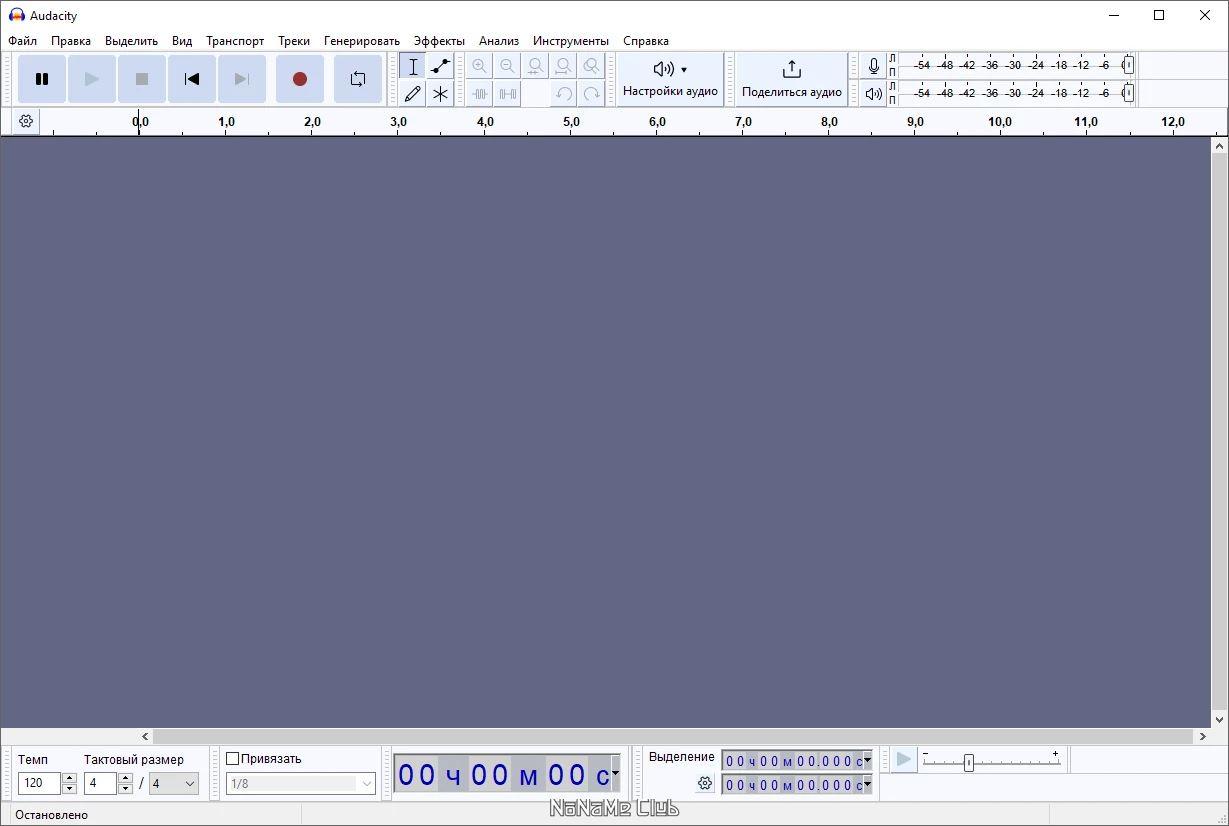Open the Настройки аудио dropdown
Screen dimensions: 1229x826
(670, 79)
